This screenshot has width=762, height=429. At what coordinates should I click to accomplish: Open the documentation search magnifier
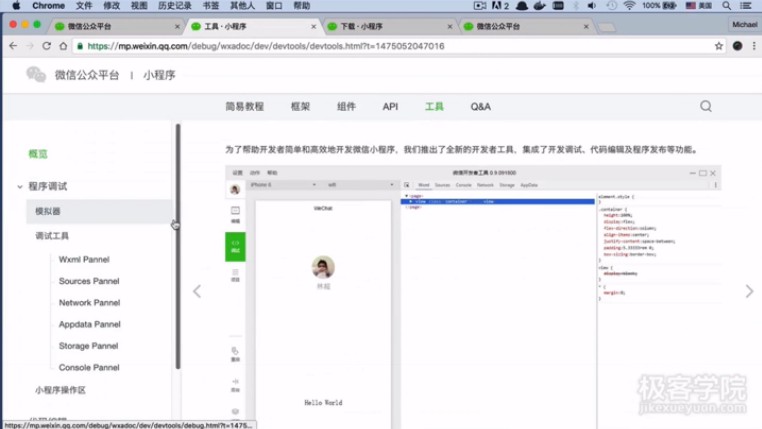click(706, 106)
